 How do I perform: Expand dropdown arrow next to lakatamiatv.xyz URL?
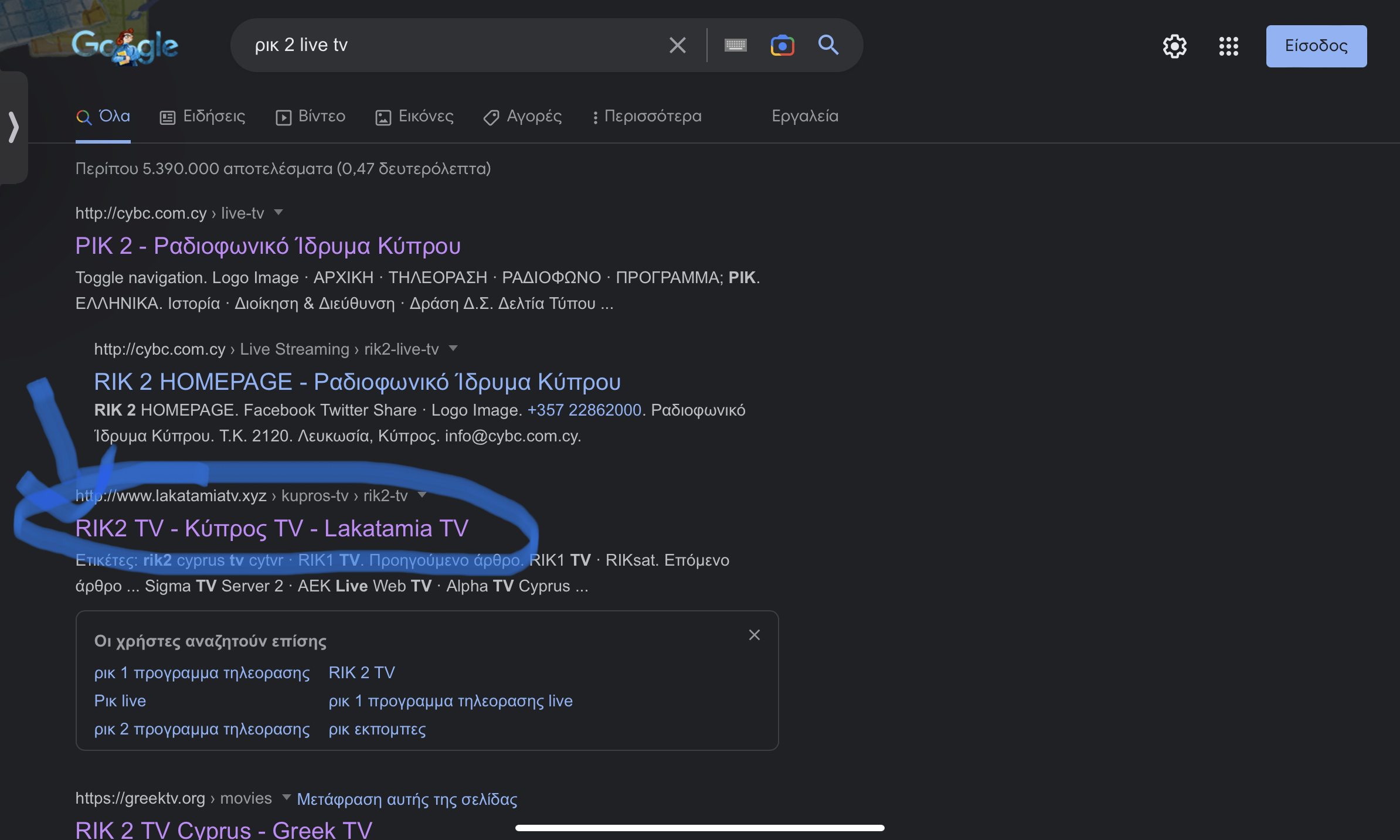pos(422,495)
